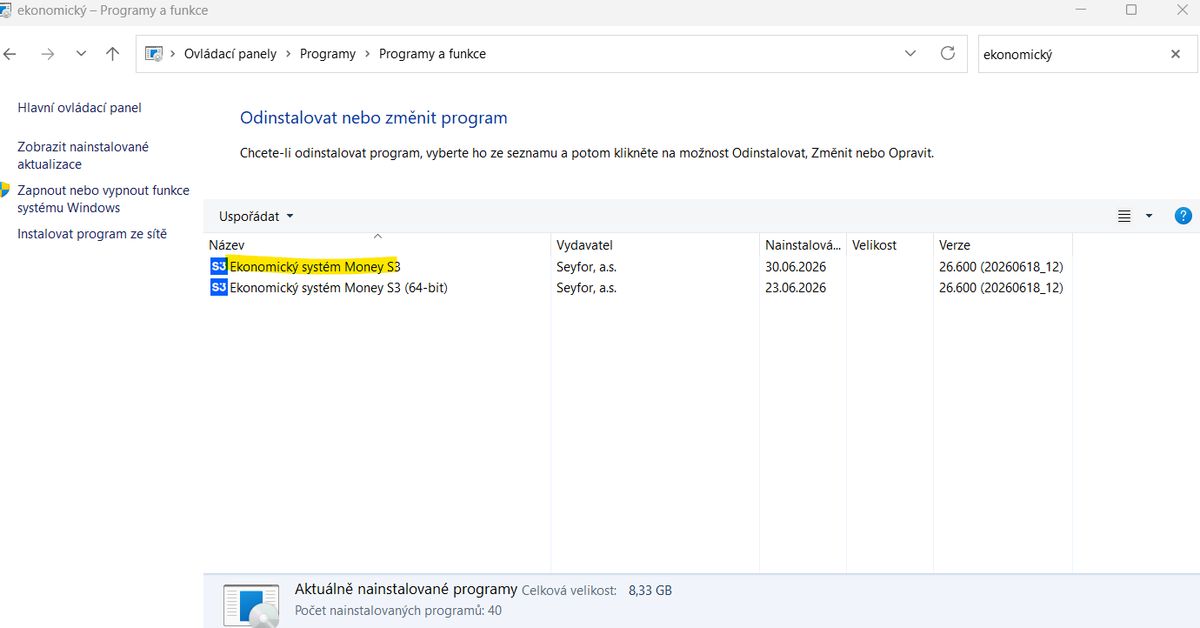Open Programy breadcrumb

pyautogui.click(x=327, y=54)
